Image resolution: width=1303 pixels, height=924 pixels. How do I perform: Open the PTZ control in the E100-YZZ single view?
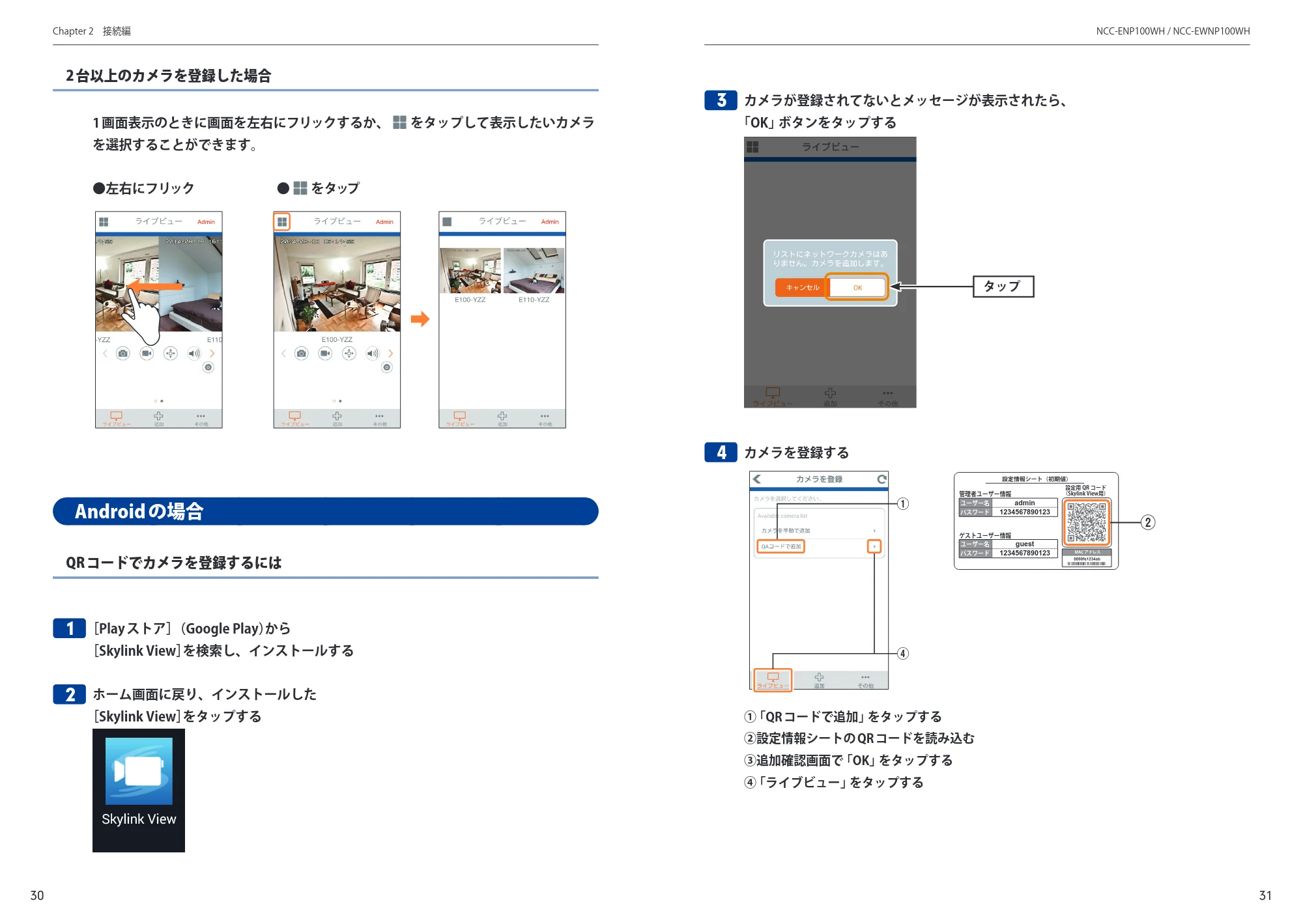tap(349, 354)
